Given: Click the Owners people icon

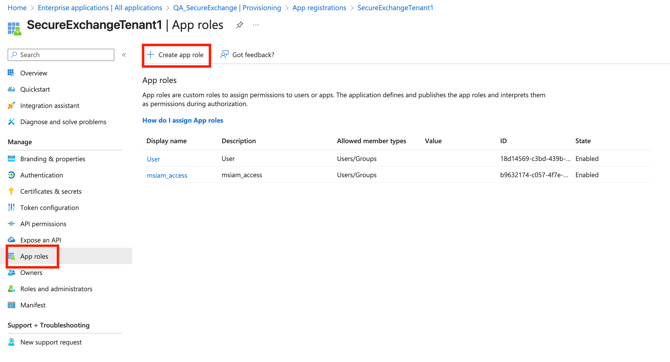Looking at the screenshot, I should click(x=11, y=273).
